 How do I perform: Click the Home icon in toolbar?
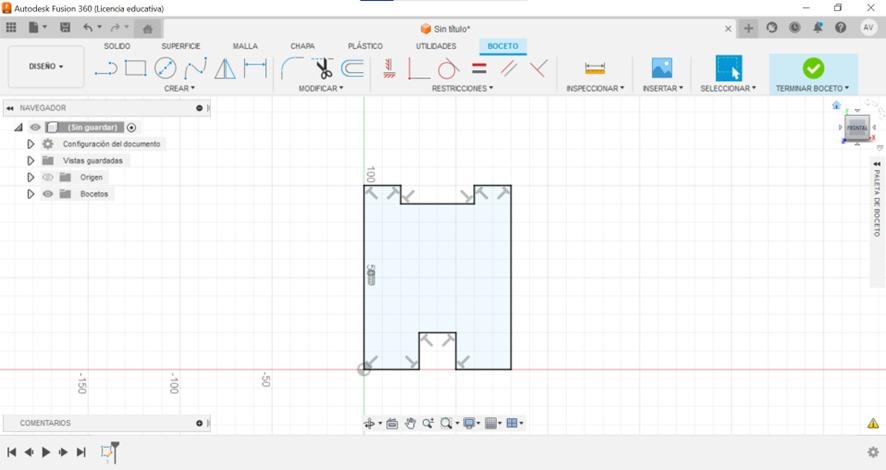pyautogui.click(x=147, y=29)
